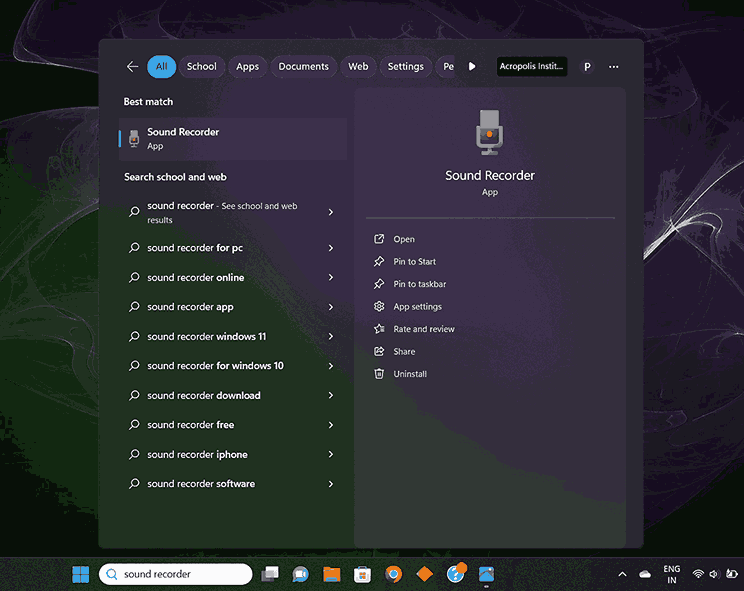Screen dimensions: 744x591
Task: Open the Documents filter tab
Action: pyautogui.click(x=303, y=66)
